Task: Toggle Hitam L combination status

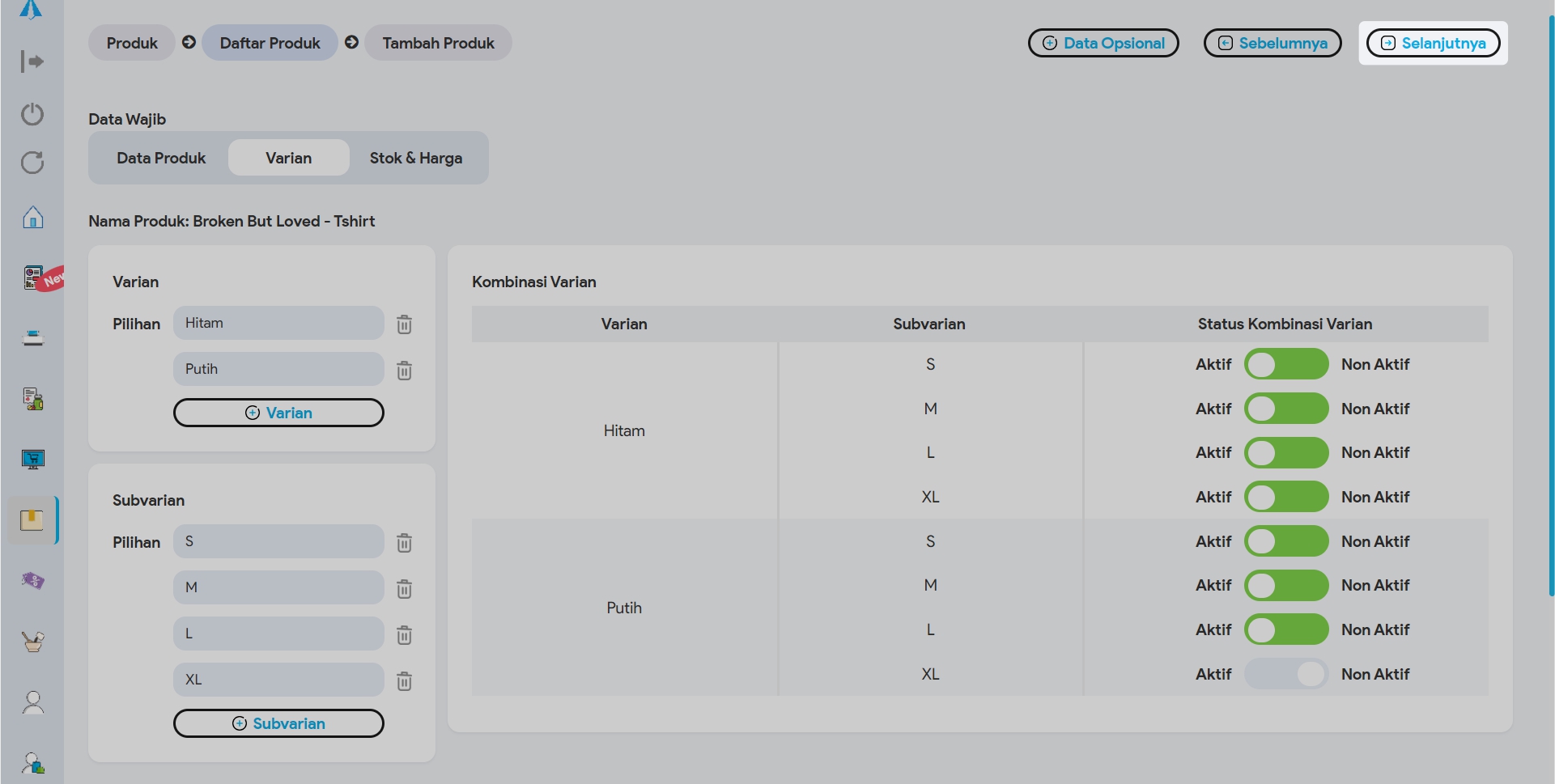Action: [1285, 453]
